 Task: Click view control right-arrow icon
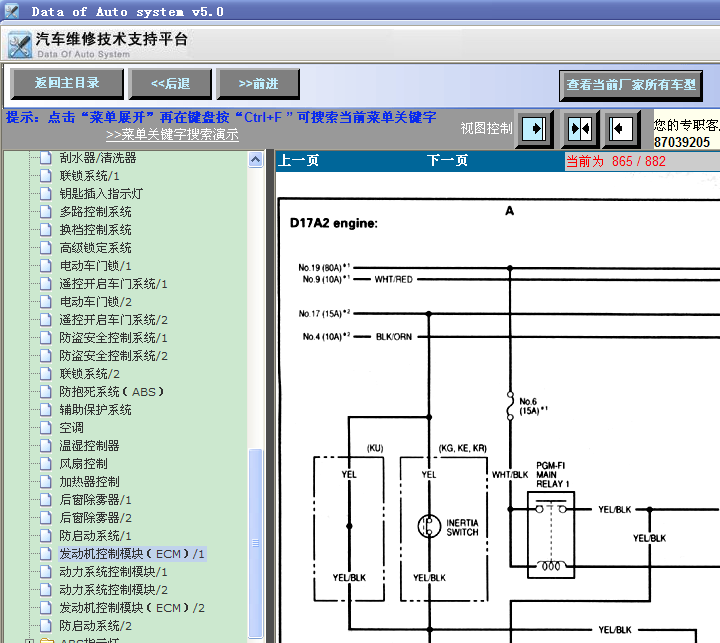point(534,129)
